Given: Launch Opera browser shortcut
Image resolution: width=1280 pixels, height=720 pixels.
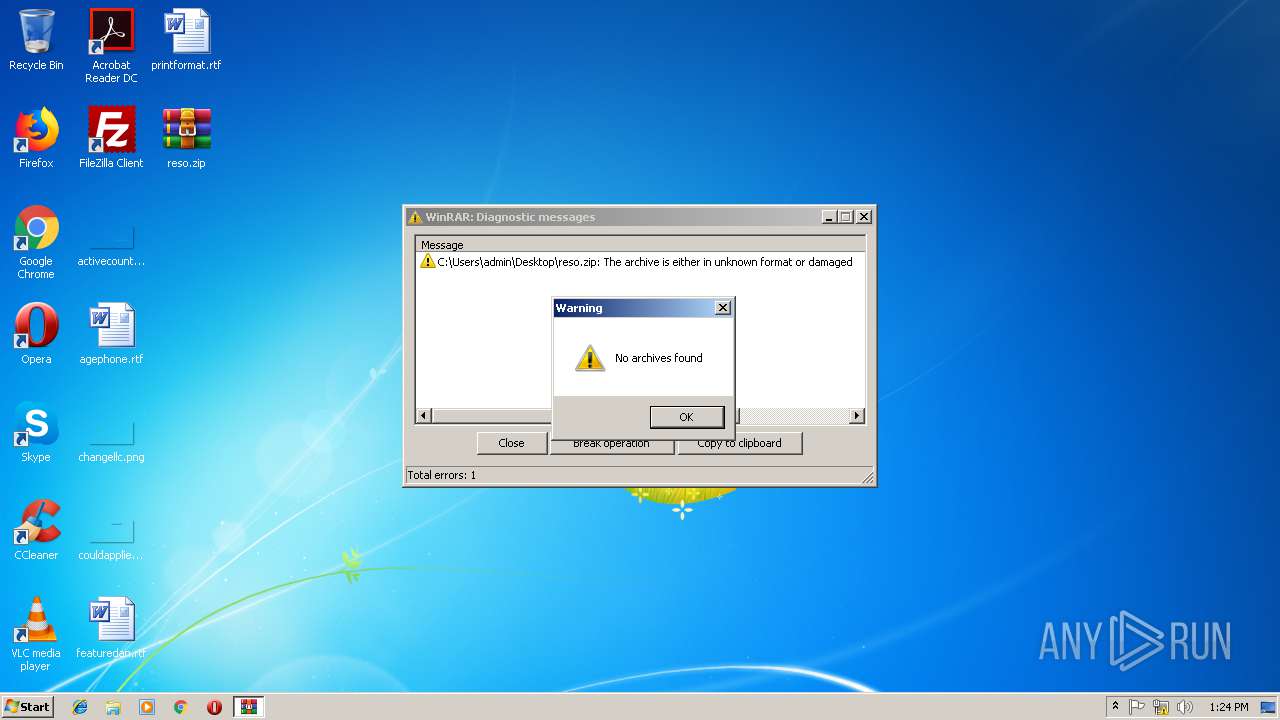Looking at the screenshot, I should pos(36,334).
